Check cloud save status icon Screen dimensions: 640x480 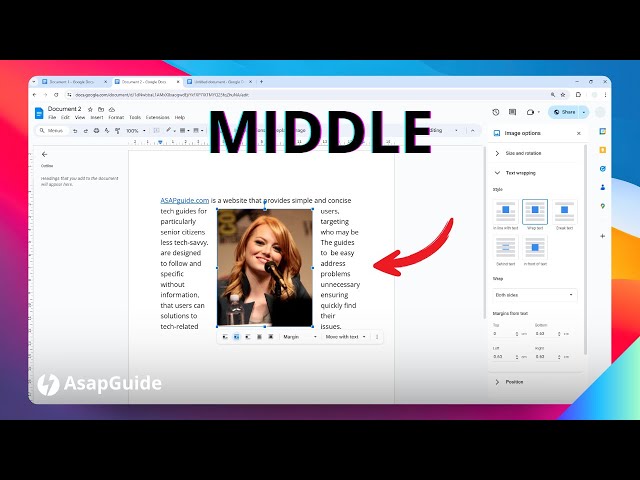tap(111, 109)
